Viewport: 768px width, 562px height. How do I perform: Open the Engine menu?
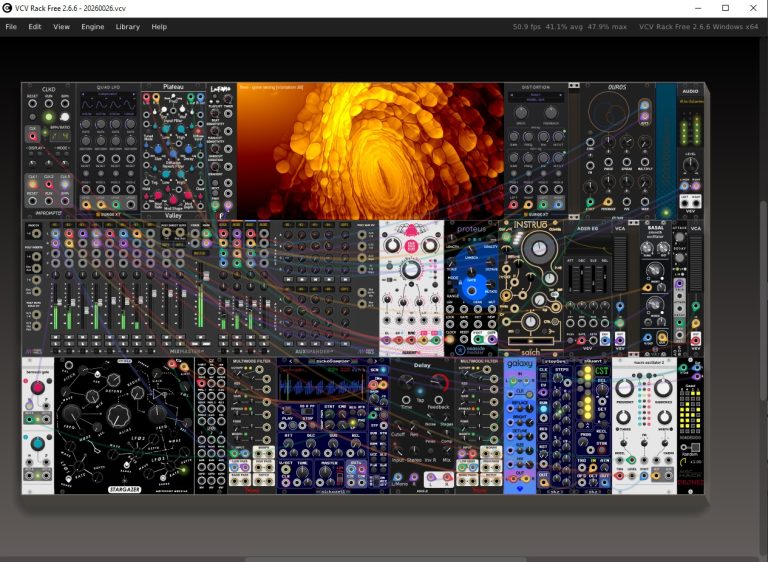tap(93, 27)
